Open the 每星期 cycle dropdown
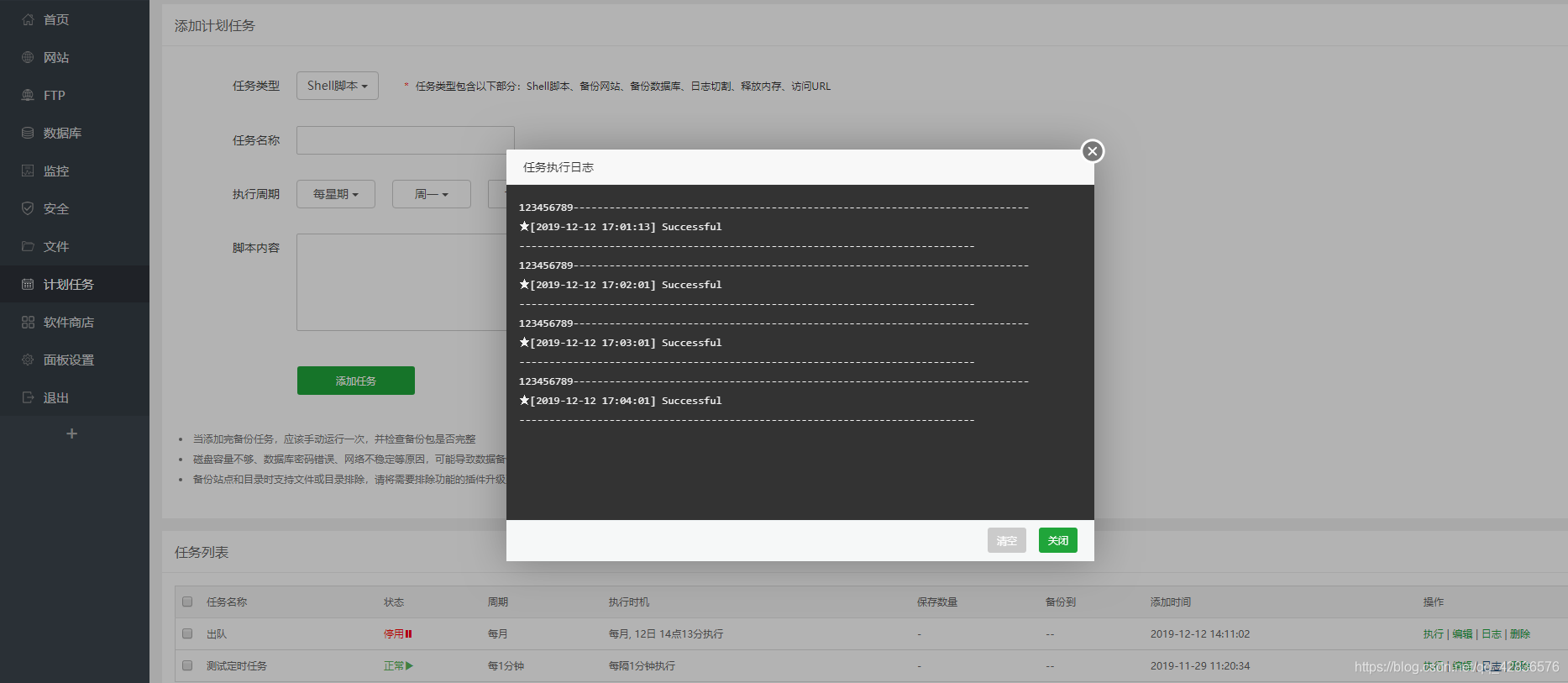 (x=336, y=194)
